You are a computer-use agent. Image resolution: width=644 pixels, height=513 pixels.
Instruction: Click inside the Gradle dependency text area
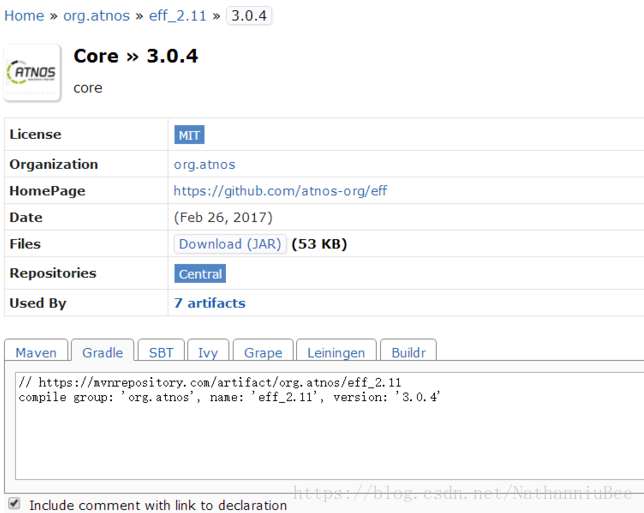[x=329, y=426]
